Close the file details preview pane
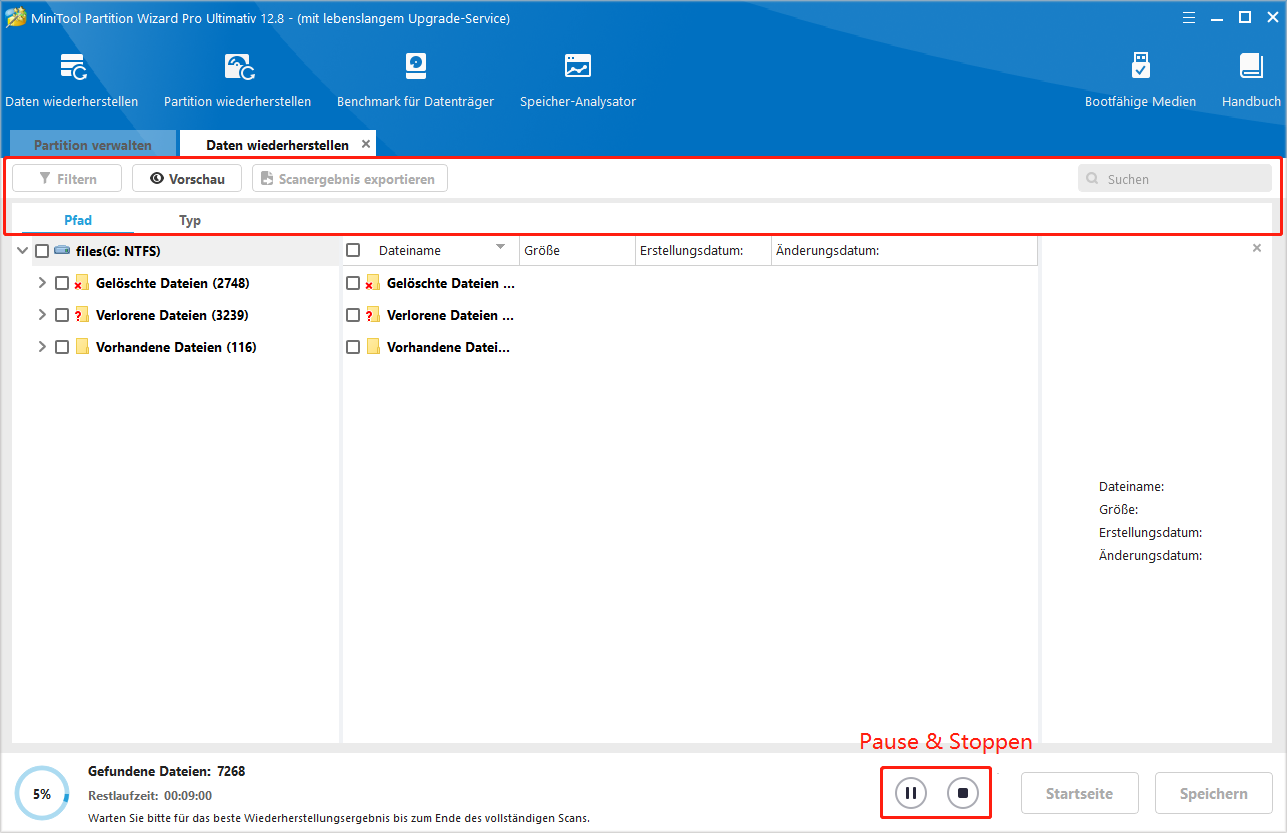Screen dimensions: 1287x833 (1257, 248)
